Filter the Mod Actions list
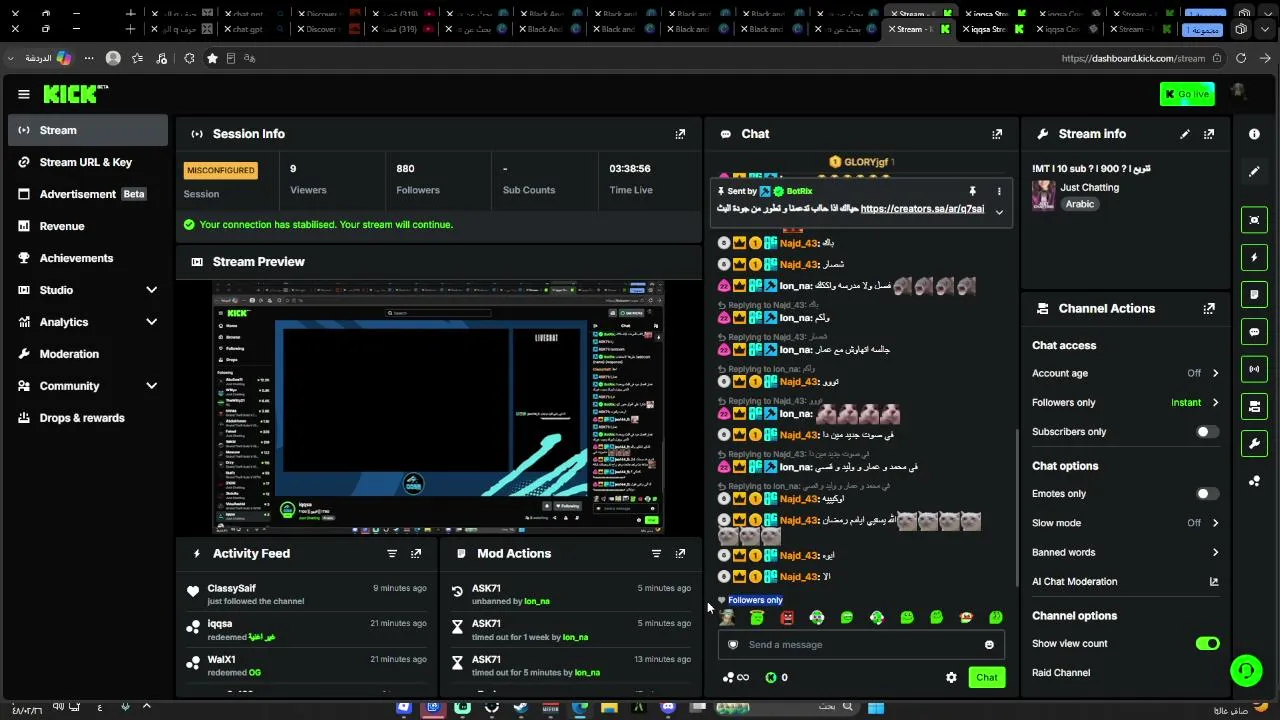1280x720 pixels. (x=656, y=553)
